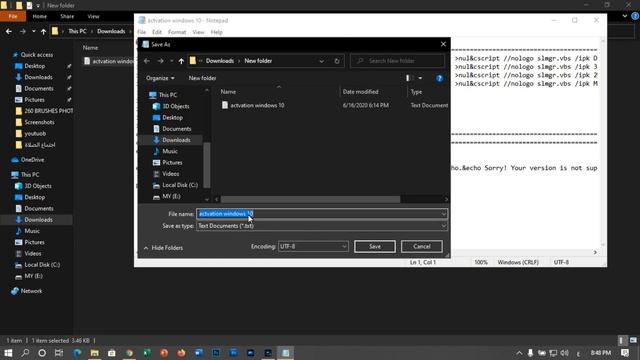Select actvation windows 10 file in dialog
The width and height of the screenshot is (640, 360).
pos(257,105)
